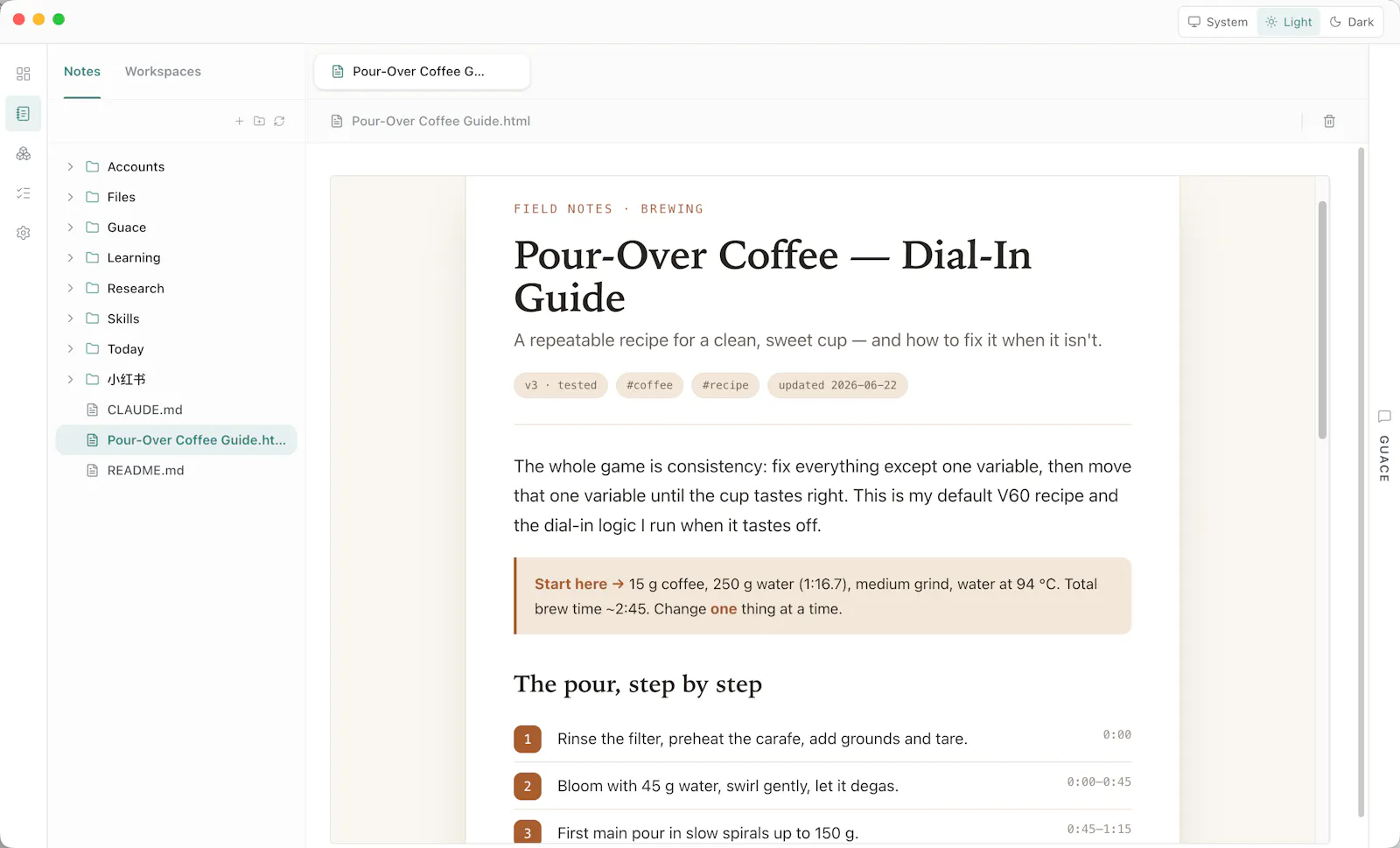Expand the Skills folder chevron
This screenshot has height=848, width=1400.
(x=70, y=319)
